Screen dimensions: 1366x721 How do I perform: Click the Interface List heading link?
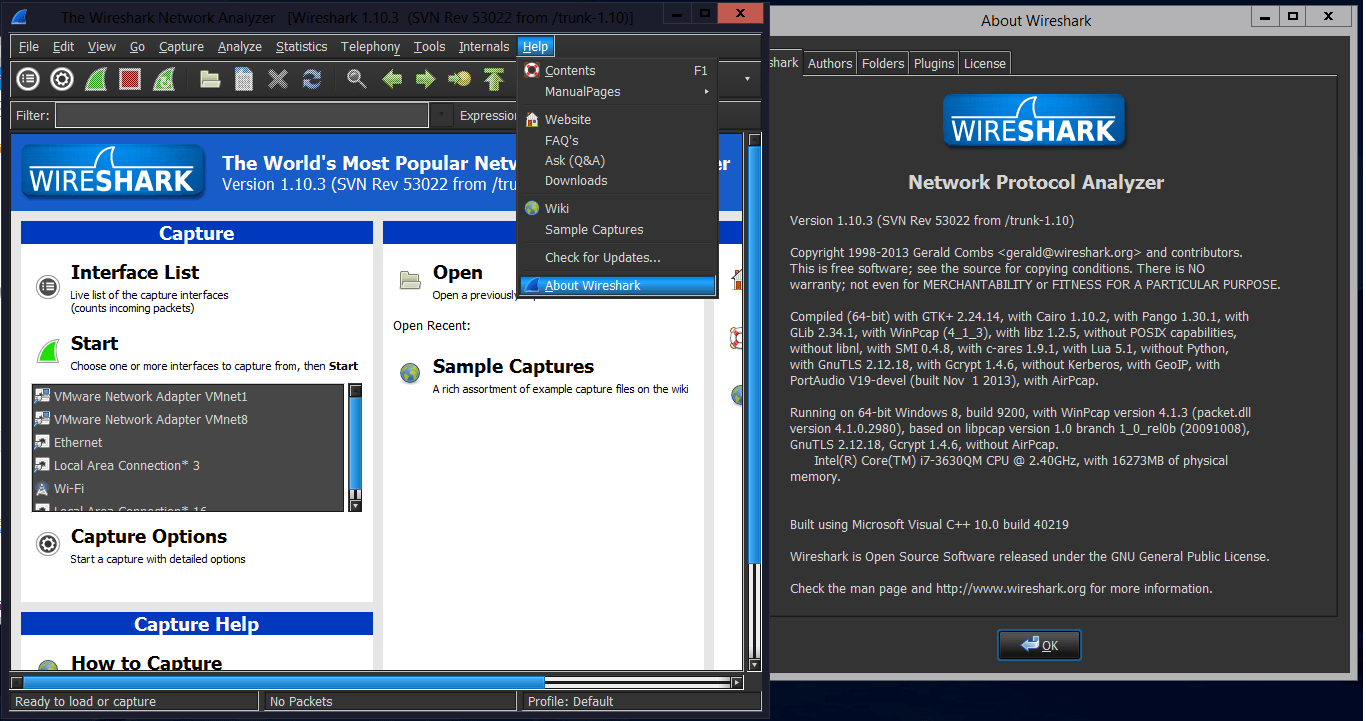(135, 272)
